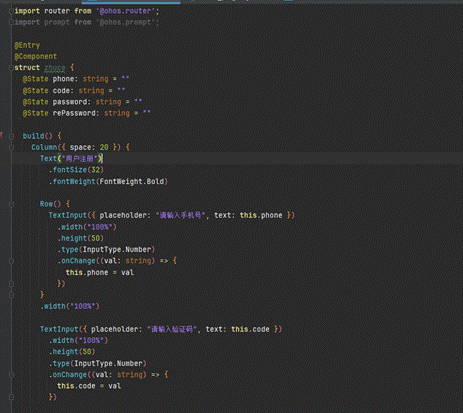463x413 pixels.
Task: Click the Column component keyword
Action: tap(44, 147)
